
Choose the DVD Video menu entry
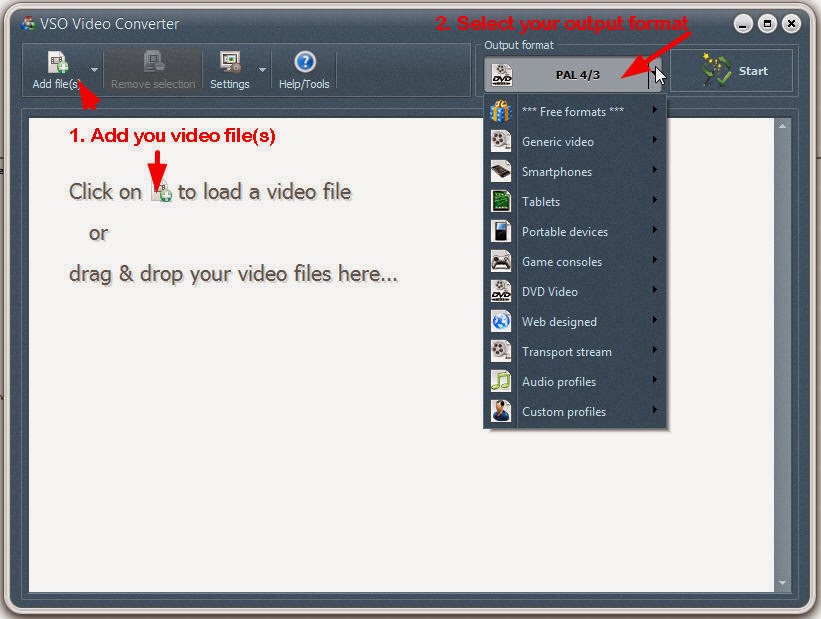coord(575,291)
